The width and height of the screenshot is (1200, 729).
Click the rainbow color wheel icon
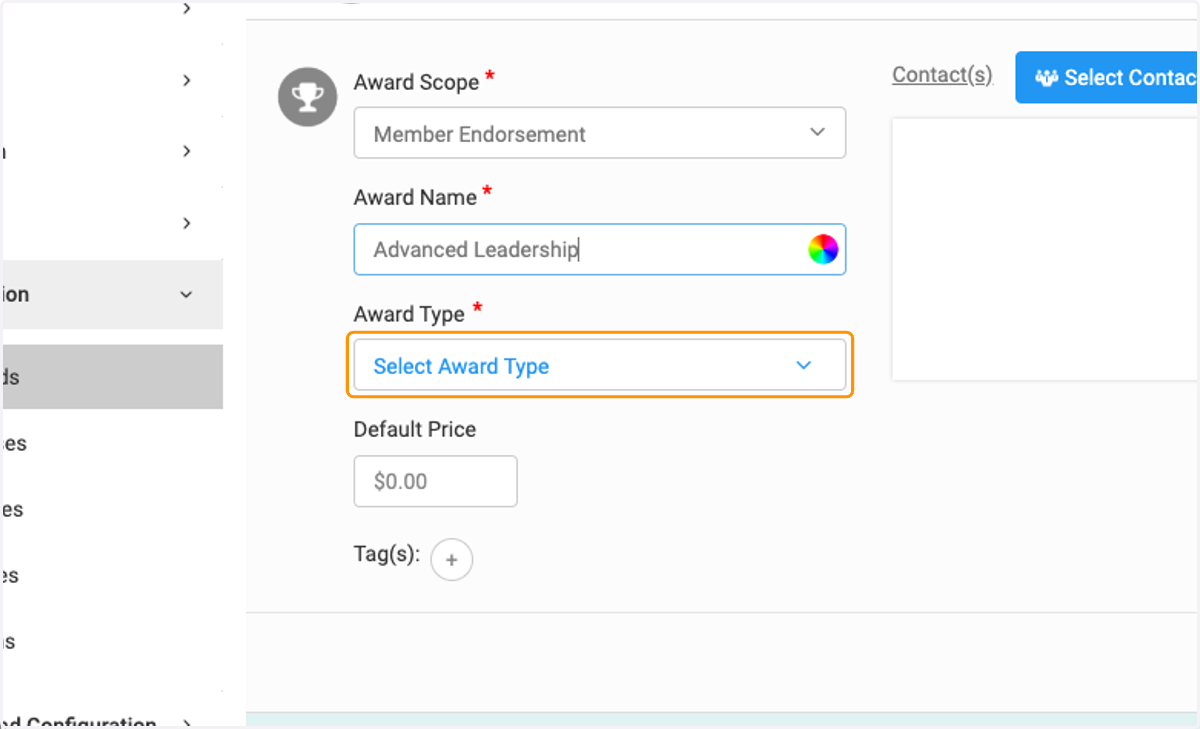click(823, 249)
